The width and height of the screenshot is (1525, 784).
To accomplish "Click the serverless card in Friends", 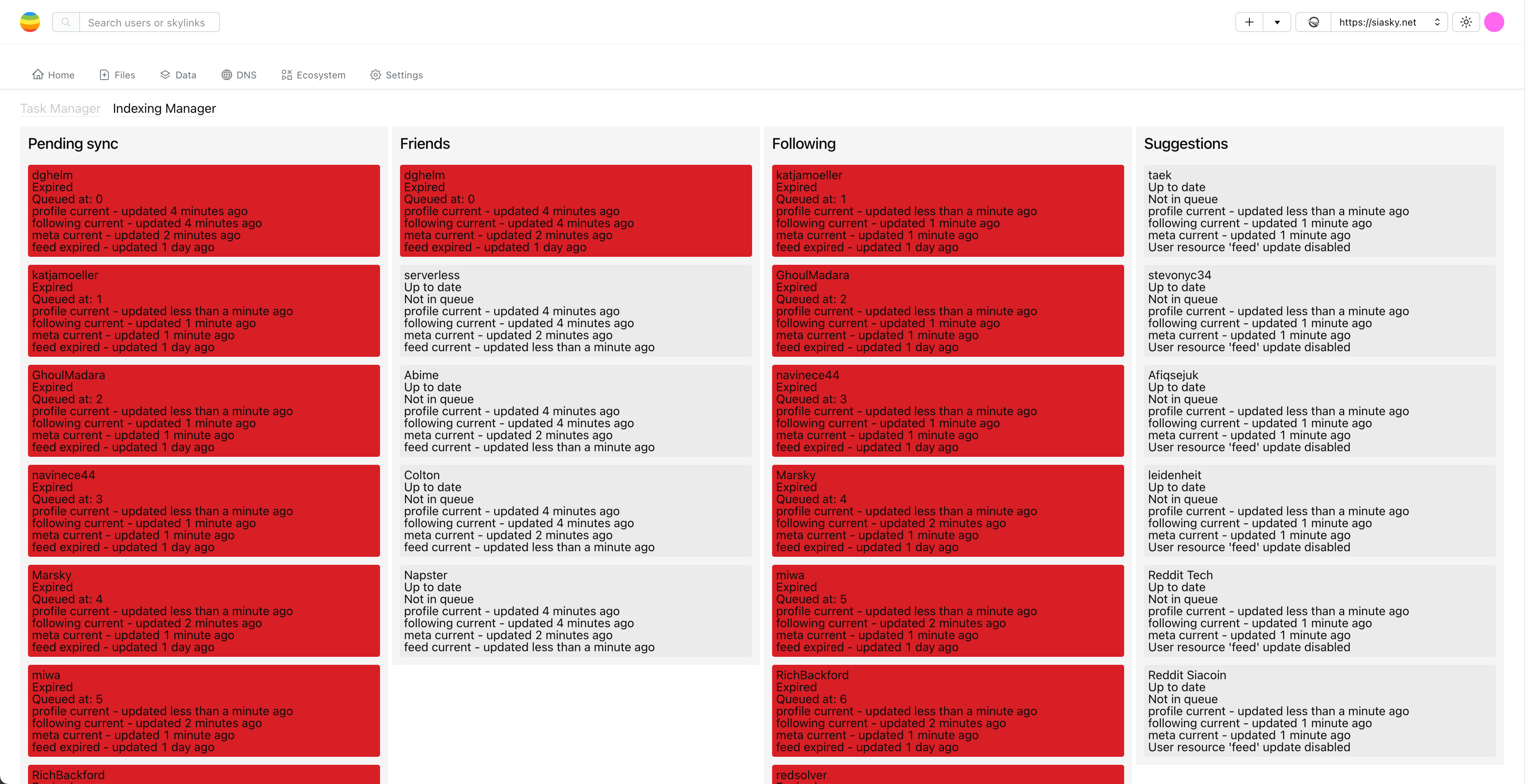I will [575, 310].
